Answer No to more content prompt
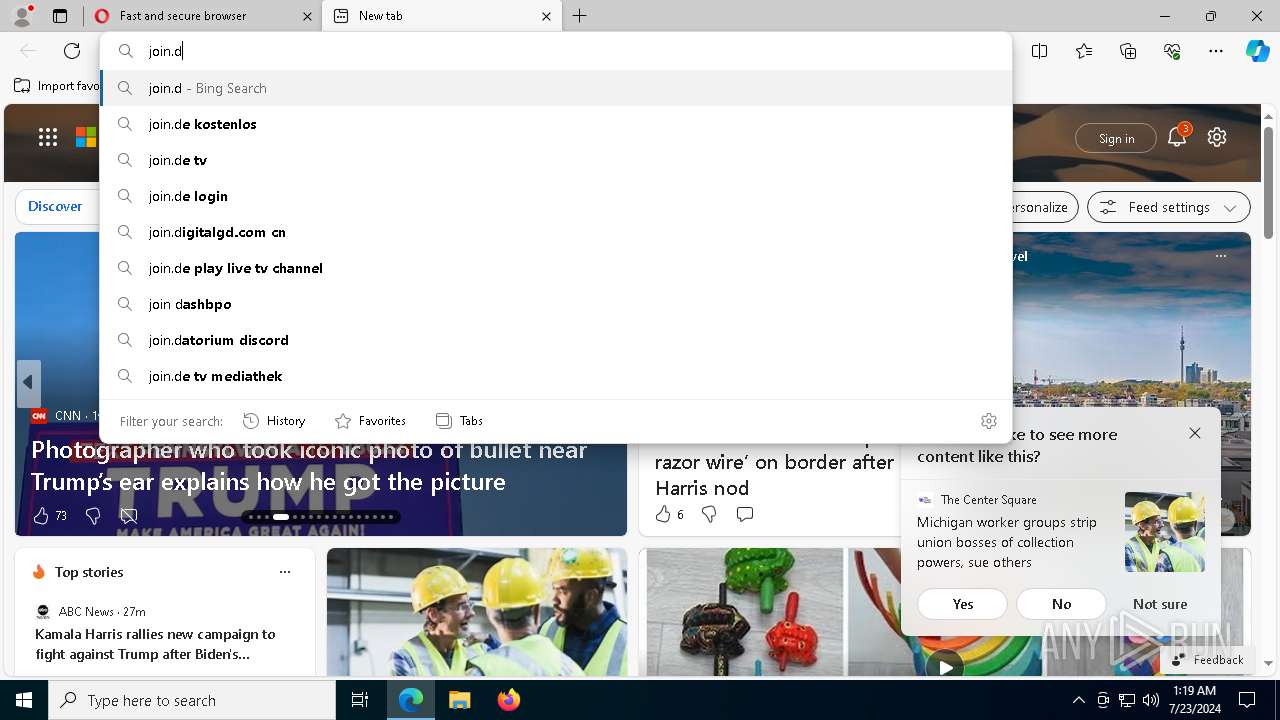 pos(1061,604)
